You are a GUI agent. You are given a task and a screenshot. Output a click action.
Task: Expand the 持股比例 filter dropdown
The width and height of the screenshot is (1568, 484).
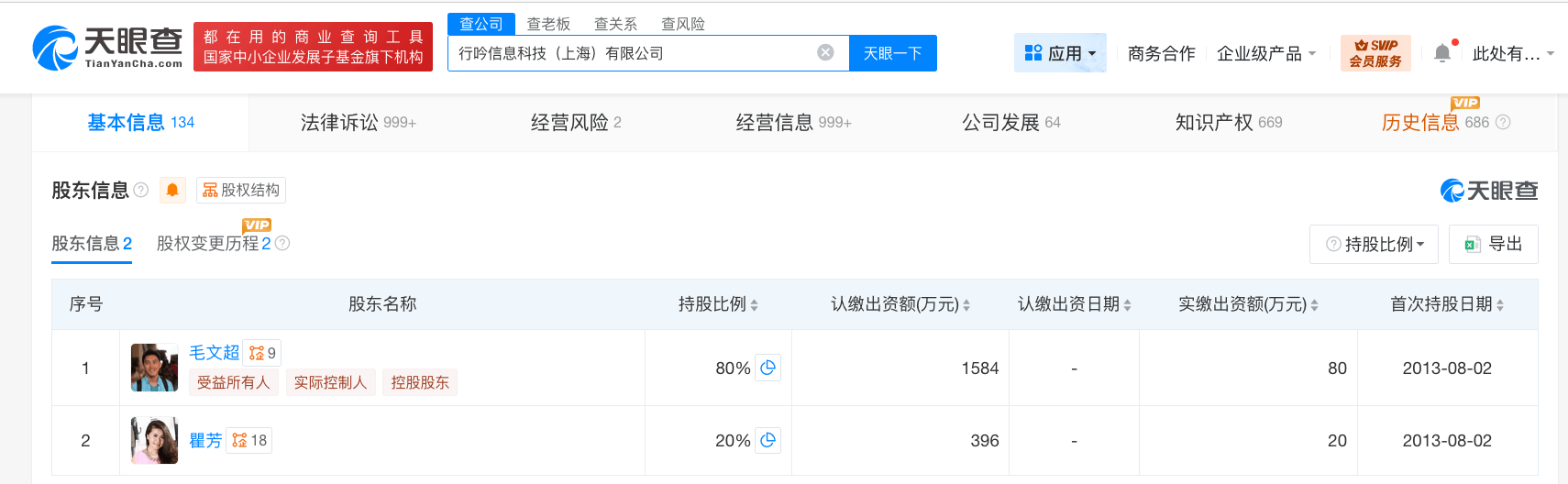click(1375, 245)
